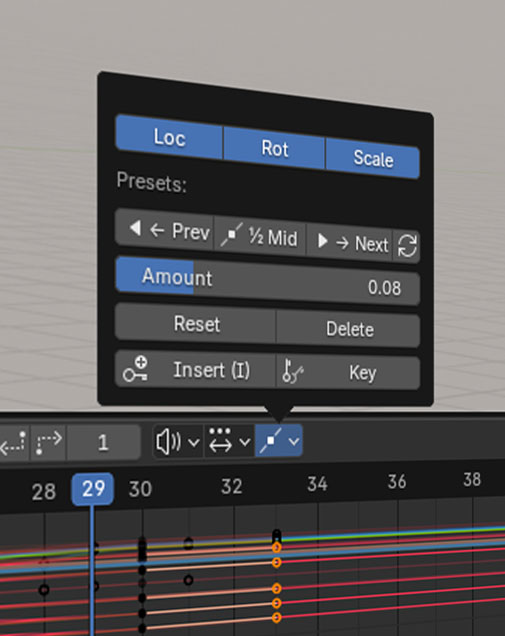This screenshot has width=505, height=636.
Task: Jump to next keyframe dotted-arrow icon
Action: pyautogui.click(x=48, y=443)
